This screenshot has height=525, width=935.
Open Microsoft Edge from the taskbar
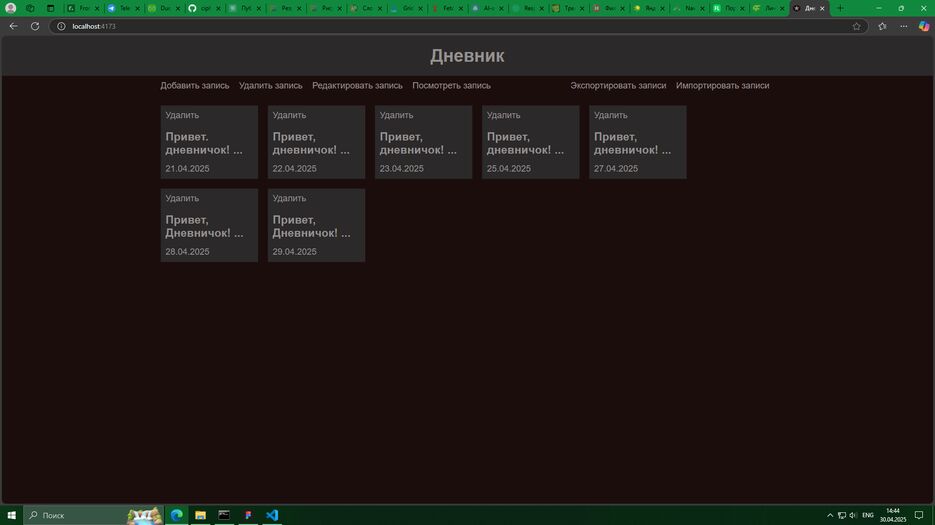click(x=177, y=515)
